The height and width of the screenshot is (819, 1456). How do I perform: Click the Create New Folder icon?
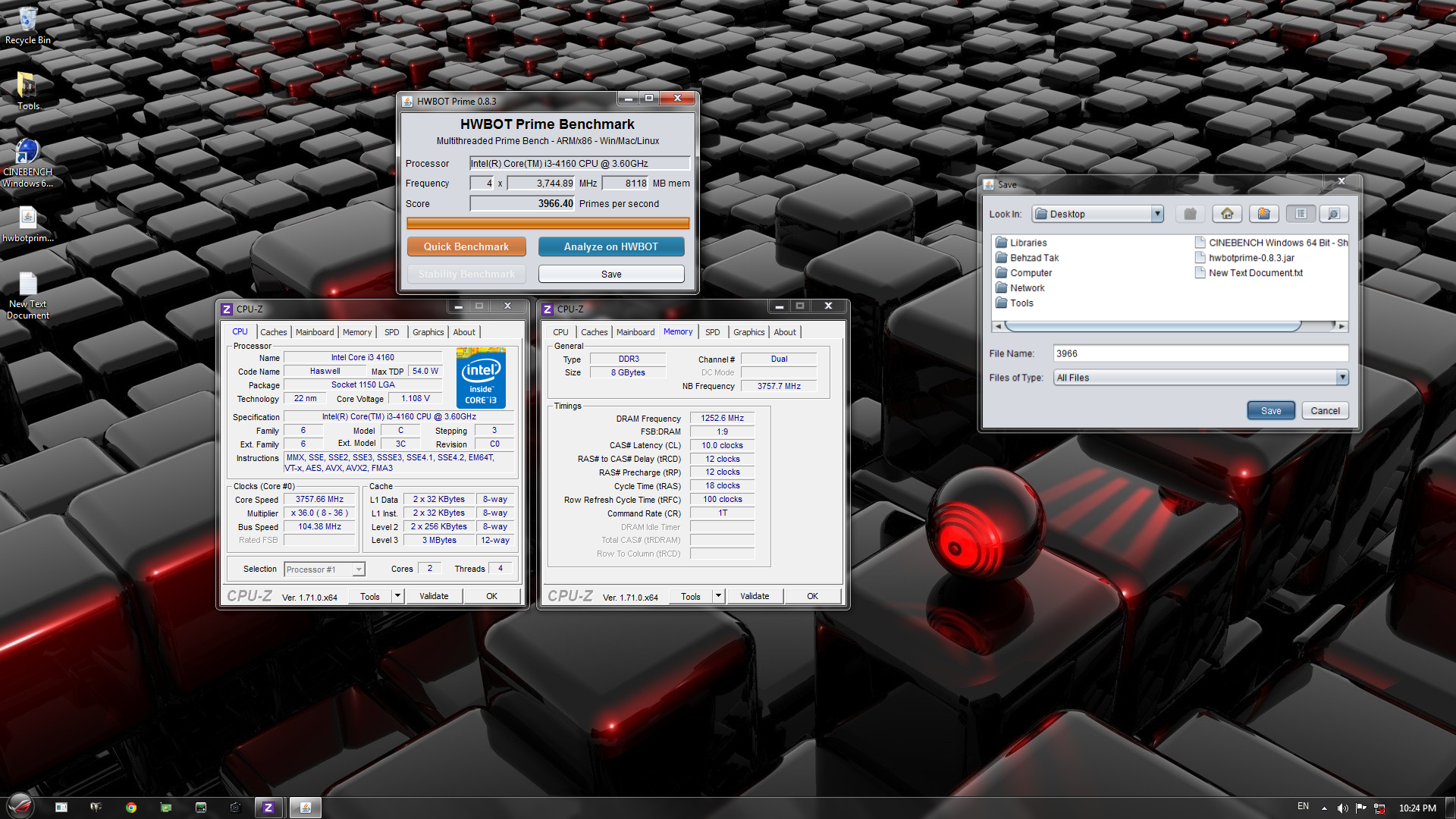[1263, 214]
